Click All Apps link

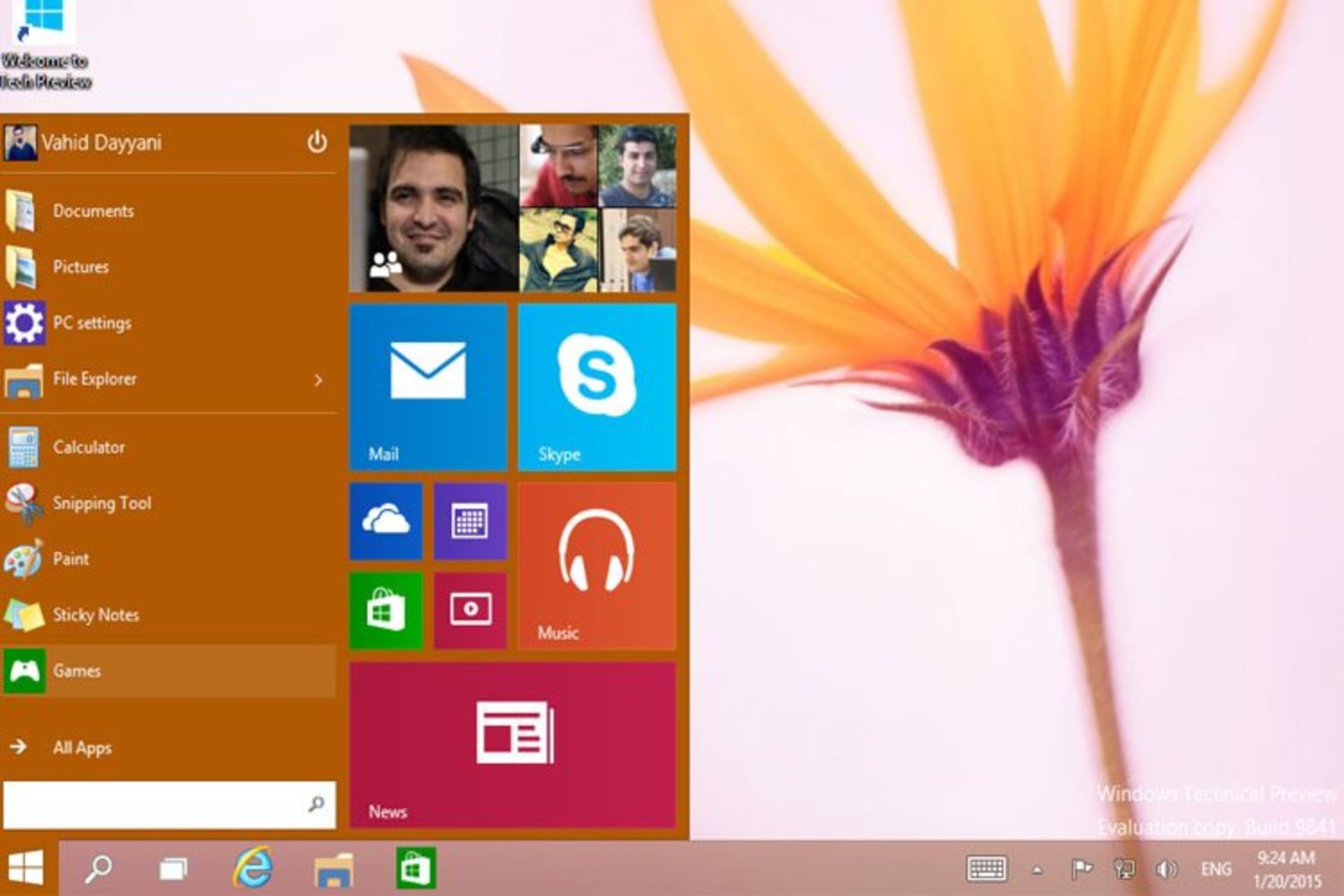tap(82, 748)
